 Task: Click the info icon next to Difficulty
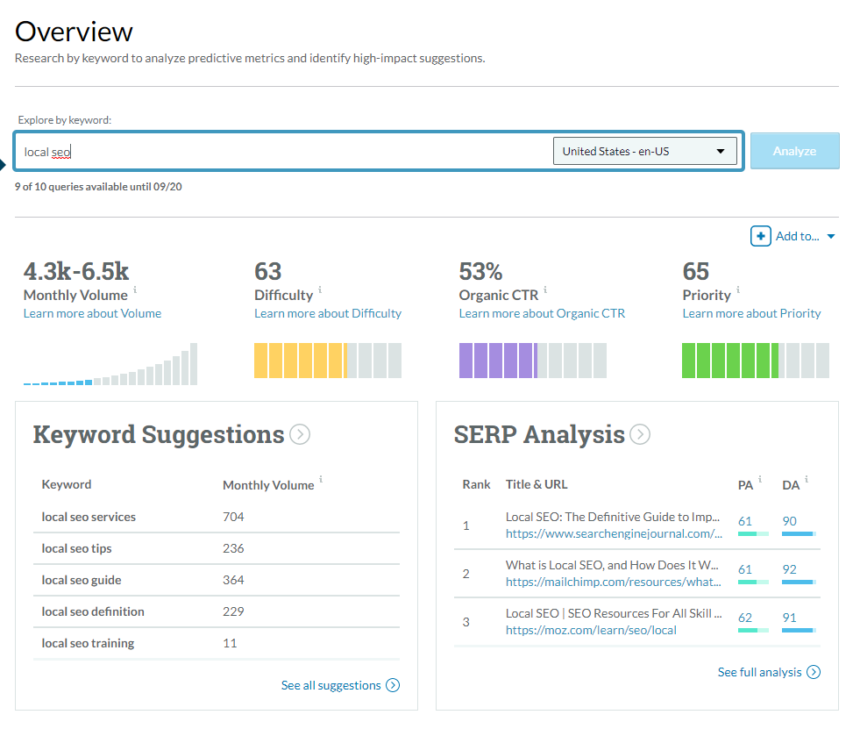click(x=320, y=289)
